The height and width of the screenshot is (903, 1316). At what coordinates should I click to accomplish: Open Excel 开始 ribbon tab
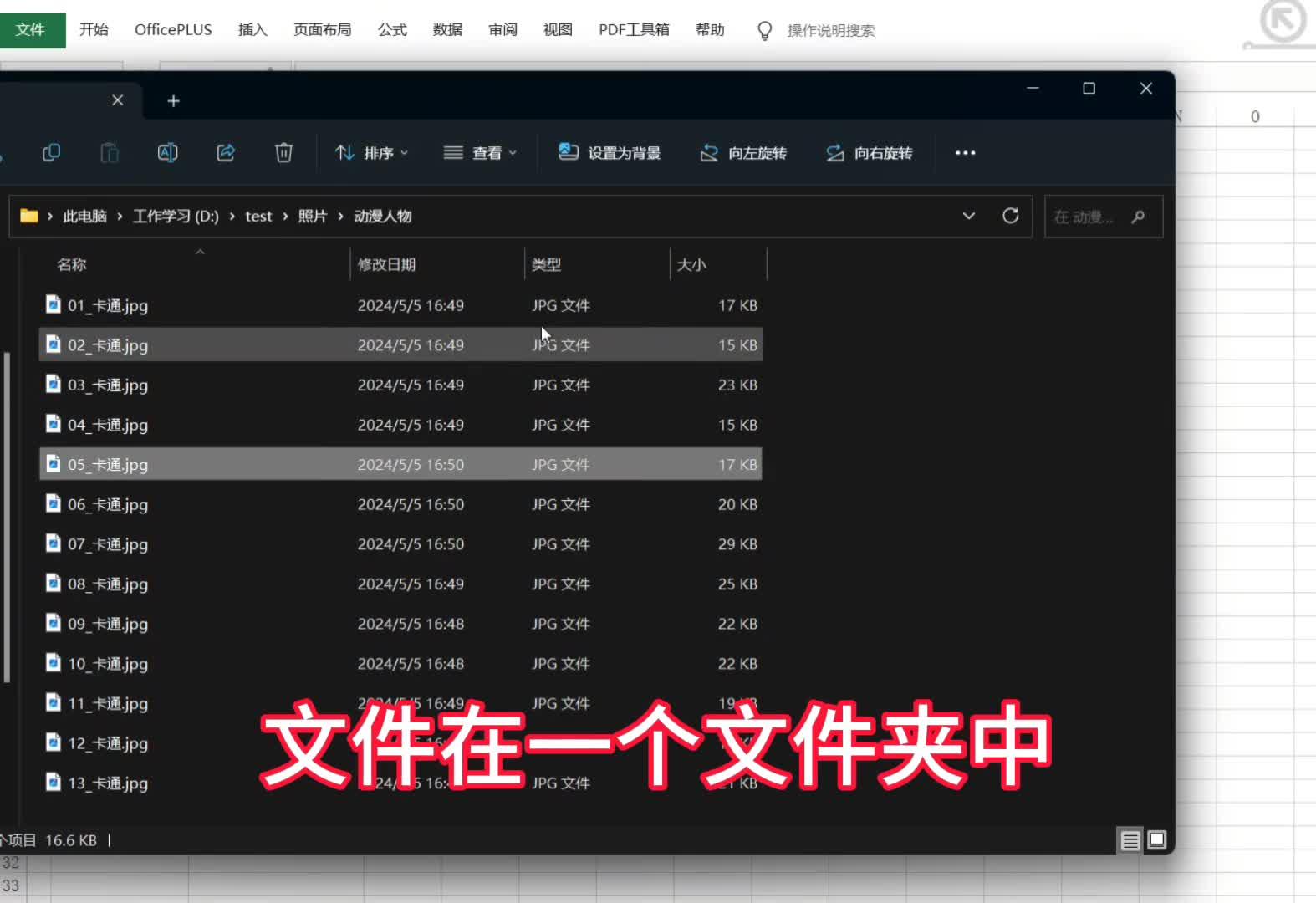click(94, 30)
